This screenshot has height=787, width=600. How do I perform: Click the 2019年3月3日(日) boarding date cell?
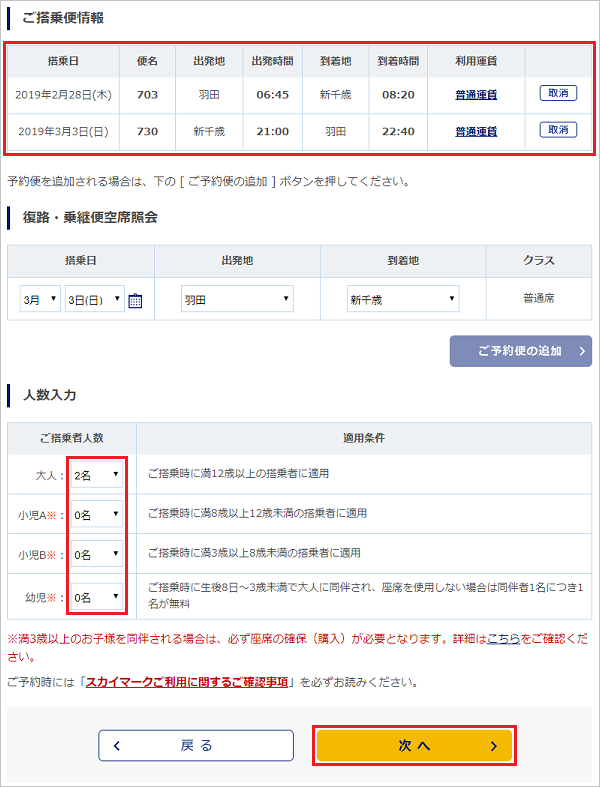tap(62, 131)
